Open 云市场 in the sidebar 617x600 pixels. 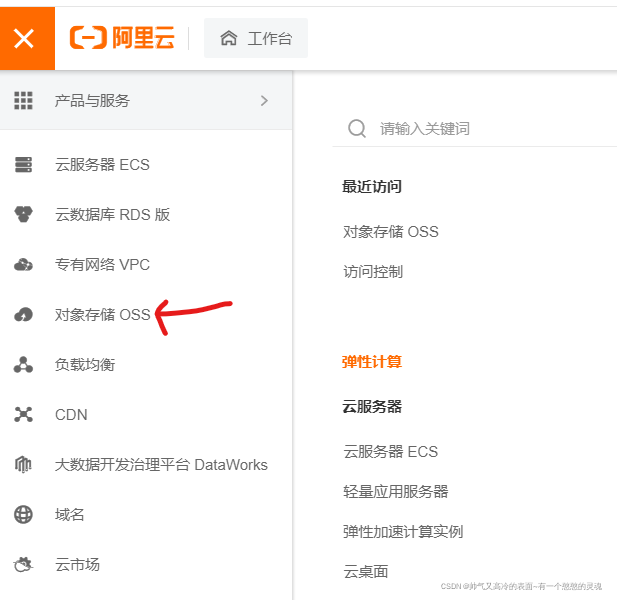[78, 564]
